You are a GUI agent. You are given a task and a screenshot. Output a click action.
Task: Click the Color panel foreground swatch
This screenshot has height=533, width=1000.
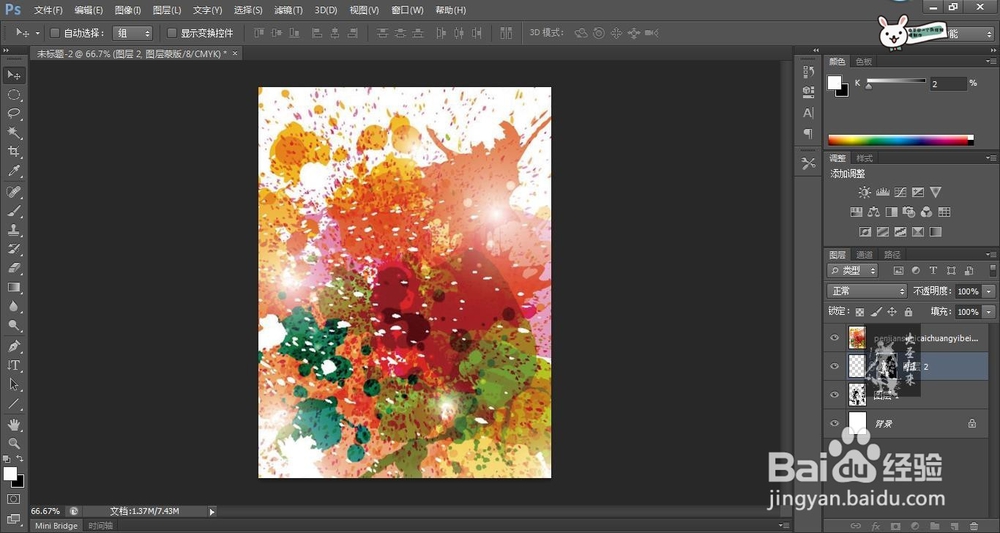[x=834, y=82]
